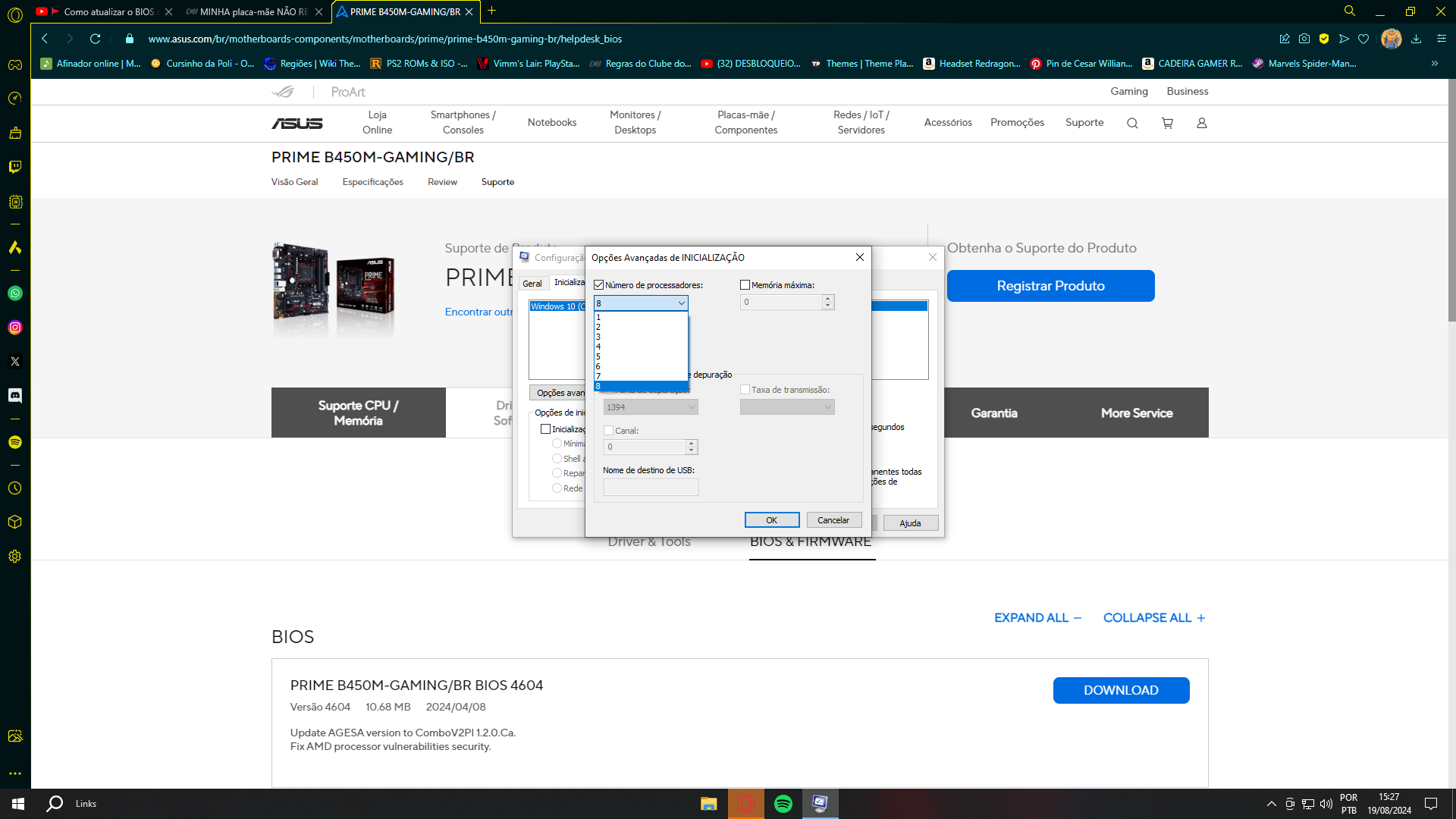Increase the Canal spinner value

(691, 444)
